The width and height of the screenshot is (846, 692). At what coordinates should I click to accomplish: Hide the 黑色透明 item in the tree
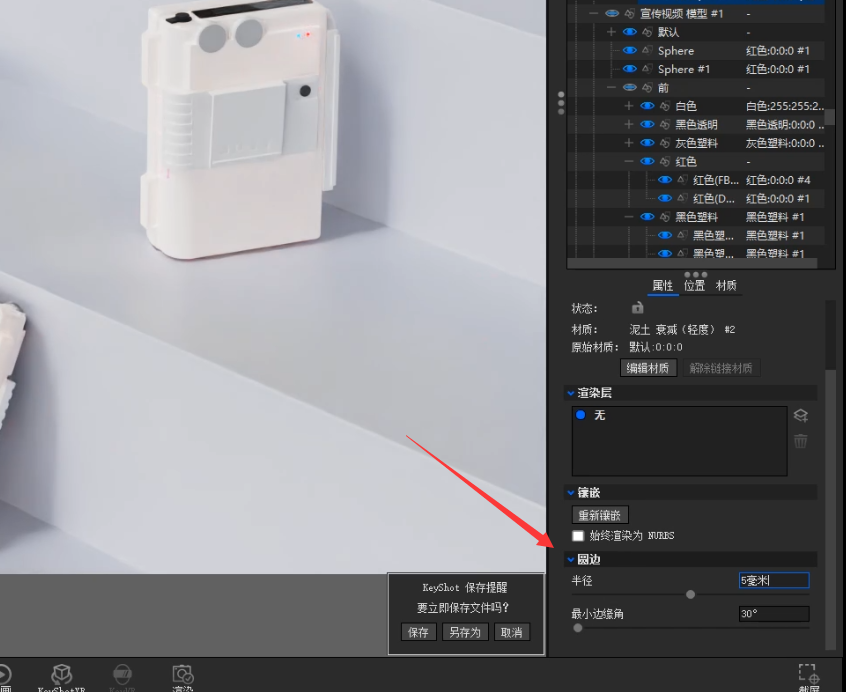point(647,124)
